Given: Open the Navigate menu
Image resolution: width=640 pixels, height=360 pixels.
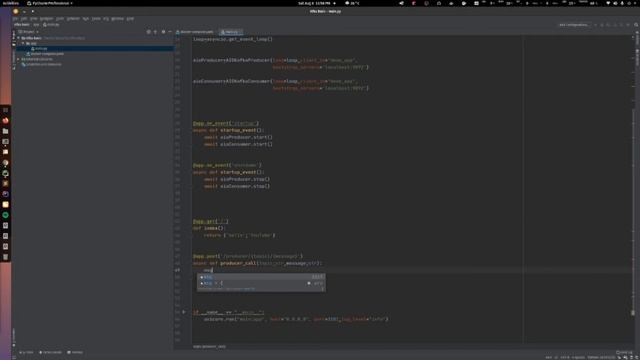Looking at the screenshot, I should pos(46,18).
